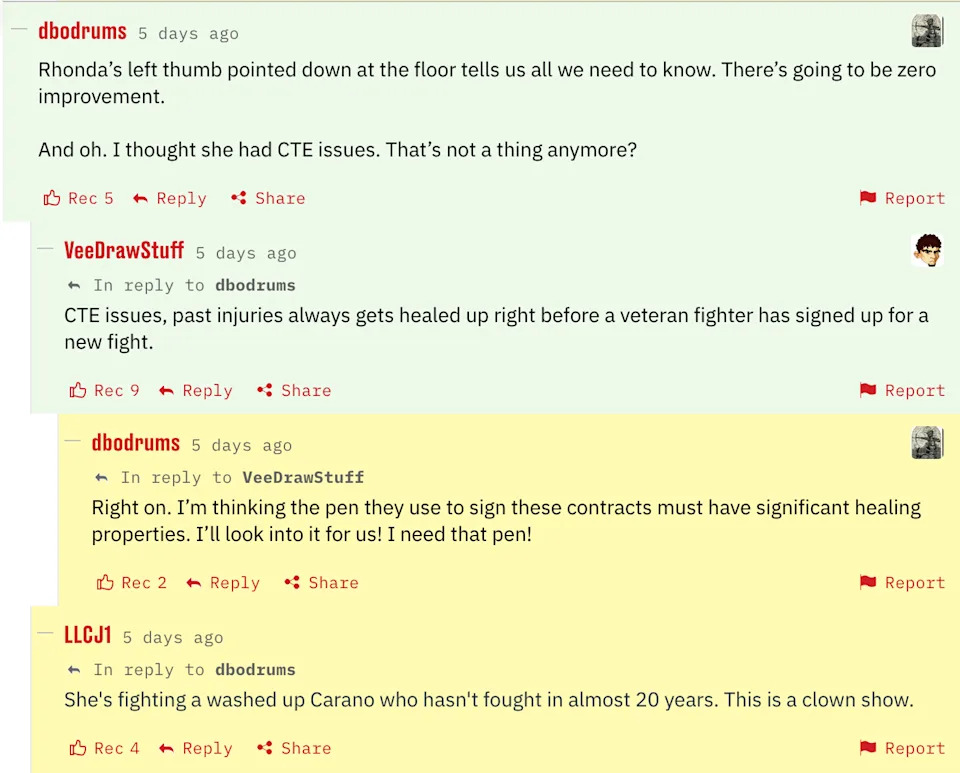Click dbodrums' avatar on top comment
The height and width of the screenshot is (773, 960).
928,31
